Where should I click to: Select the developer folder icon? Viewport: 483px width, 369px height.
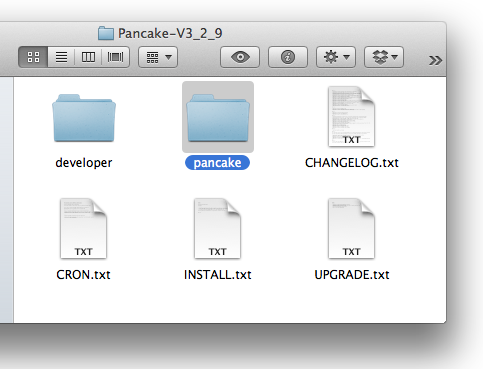tap(84, 118)
